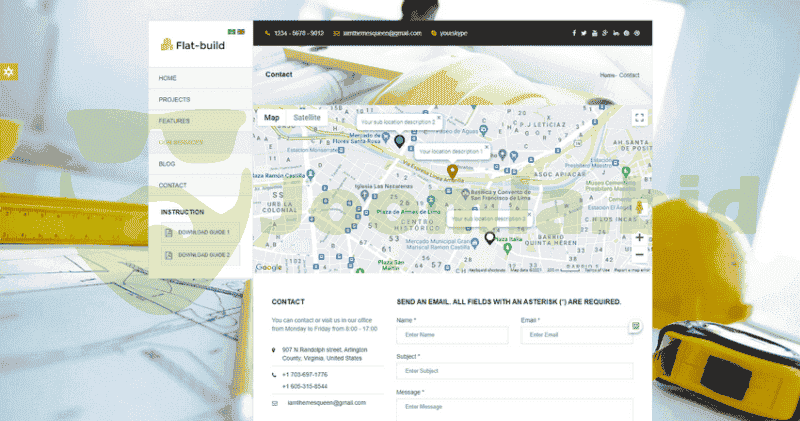Click Download Guide 1 button
The width and height of the screenshot is (800, 421).
pyautogui.click(x=203, y=232)
